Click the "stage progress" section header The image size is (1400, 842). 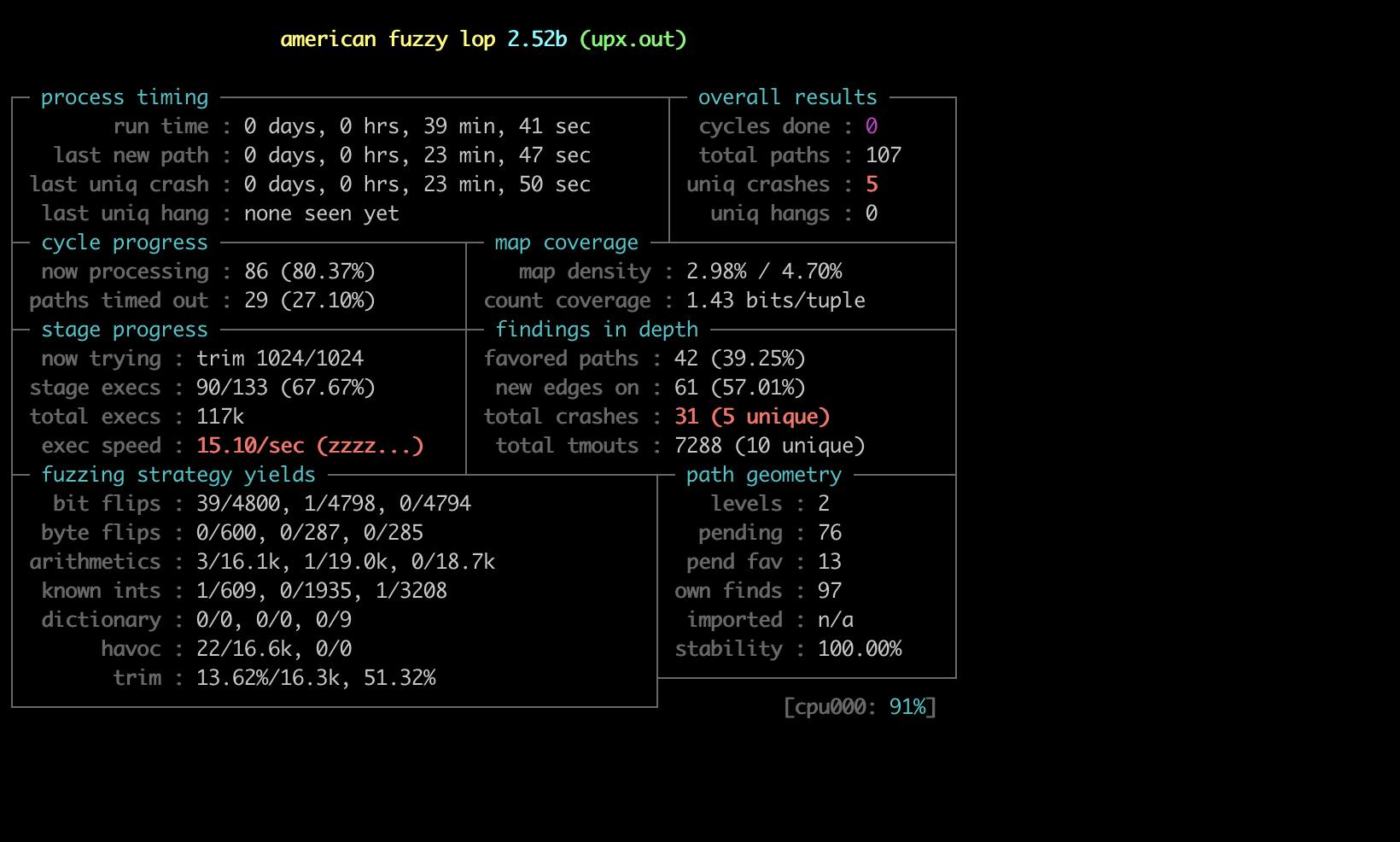point(125,330)
